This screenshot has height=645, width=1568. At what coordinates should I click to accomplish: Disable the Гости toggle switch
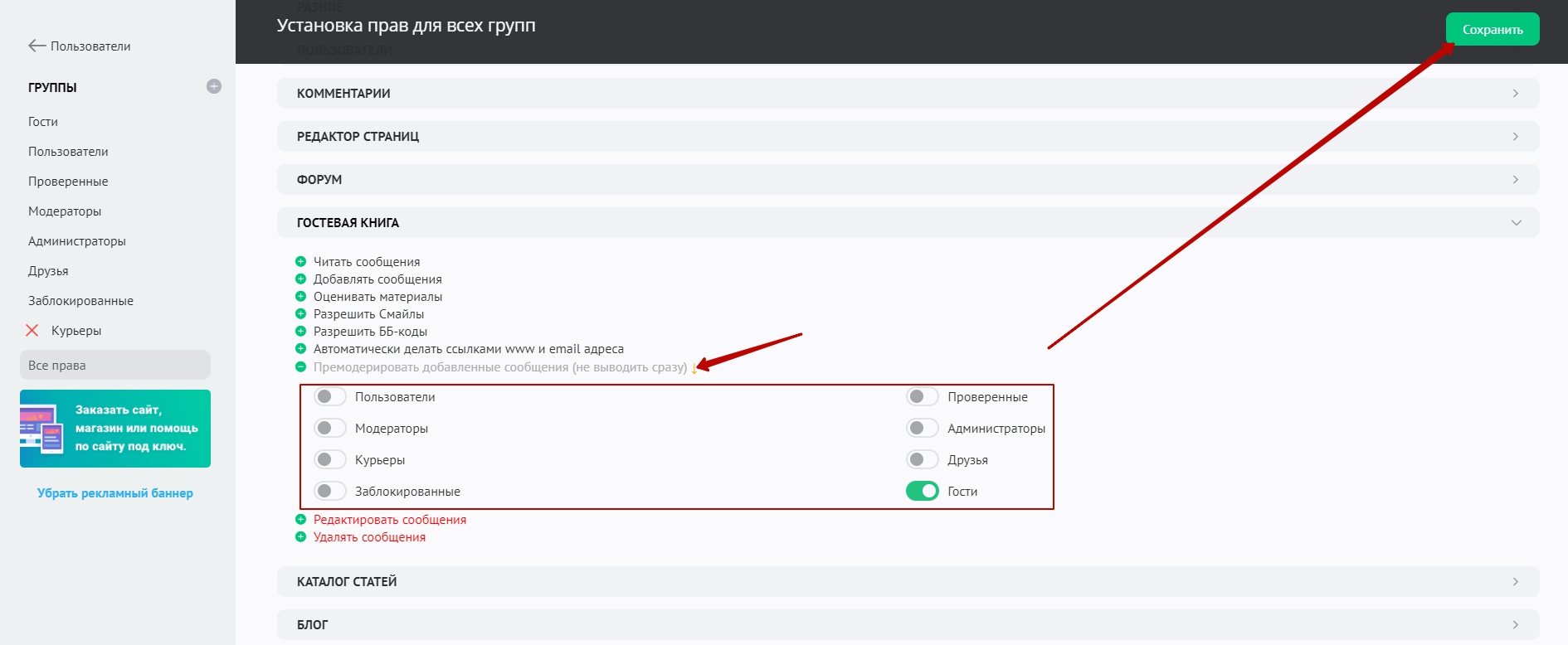(x=922, y=492)
